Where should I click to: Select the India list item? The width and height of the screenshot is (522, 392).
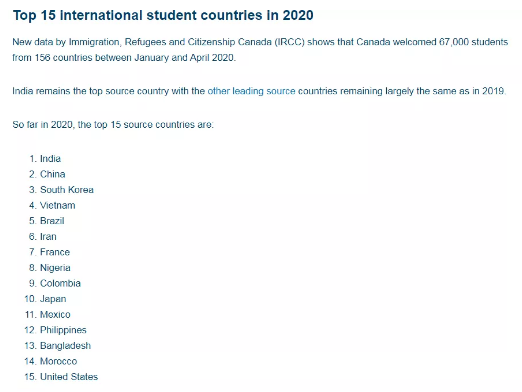pos(50,159)
